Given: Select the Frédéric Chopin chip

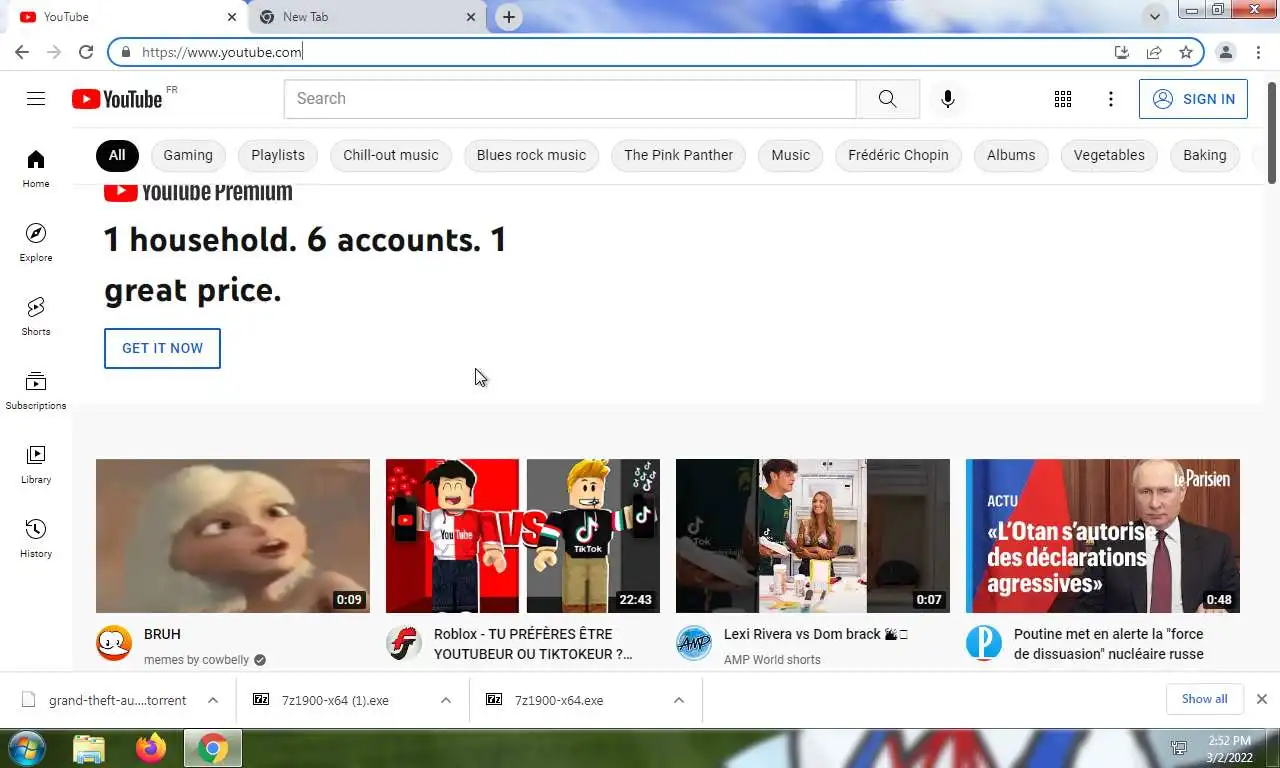Looking at the screenshot, I should pyautogui.click(x=899, y=155).
